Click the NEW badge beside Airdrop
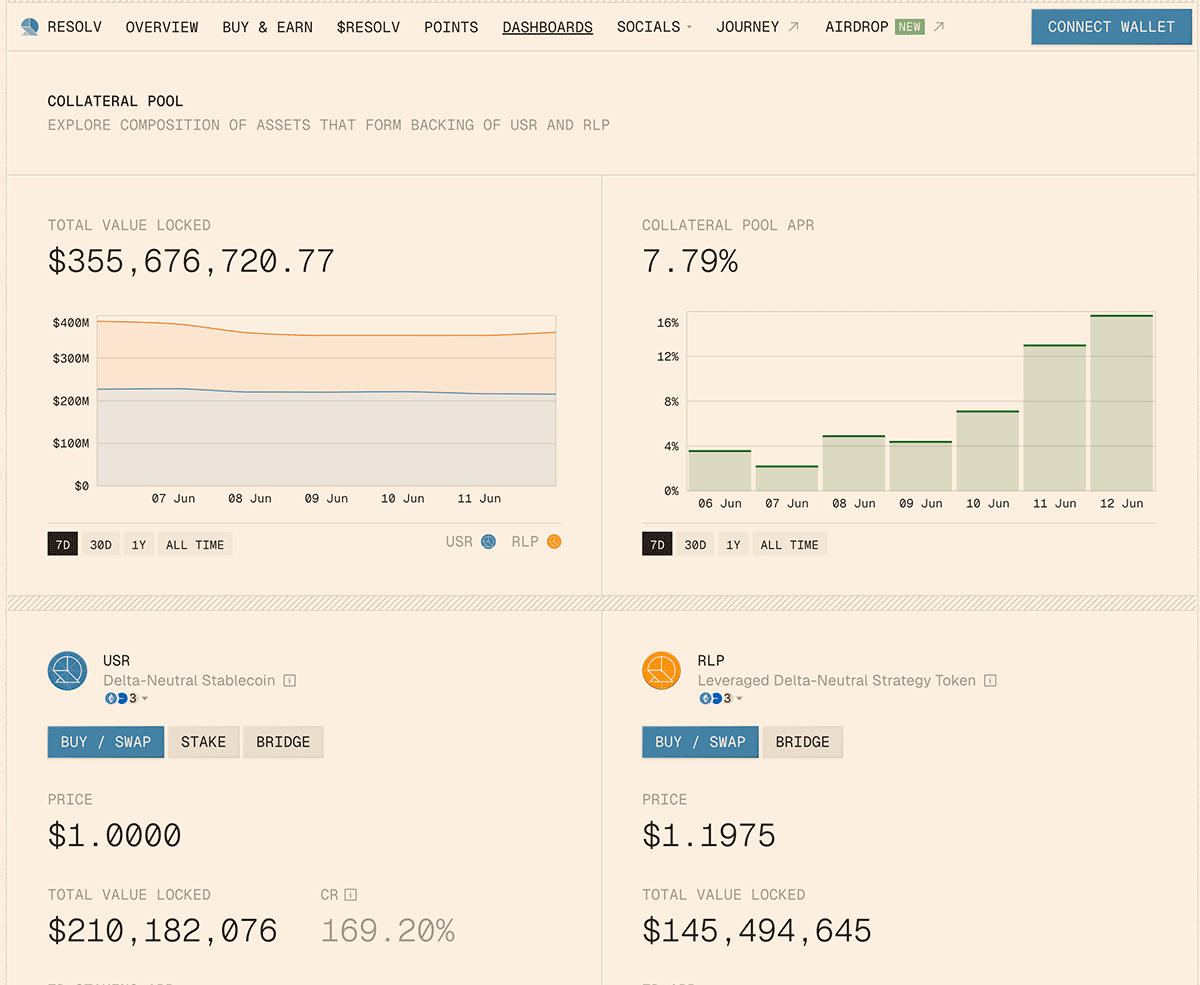The width and height of the screenshot is (1200, 985). 909,27
